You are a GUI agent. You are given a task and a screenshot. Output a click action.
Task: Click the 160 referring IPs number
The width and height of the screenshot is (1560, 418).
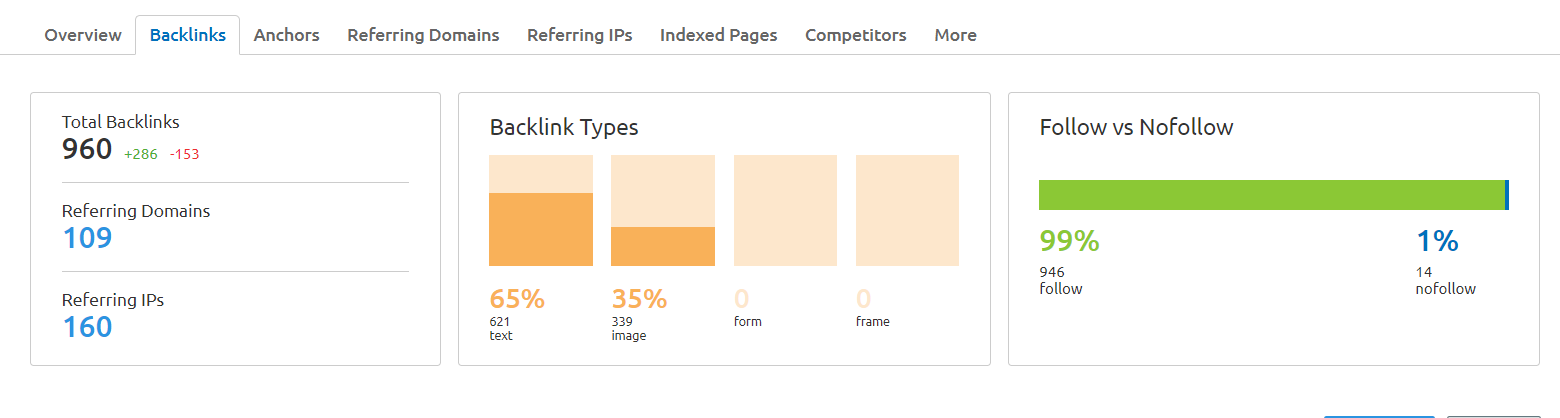tap(87, 327)
